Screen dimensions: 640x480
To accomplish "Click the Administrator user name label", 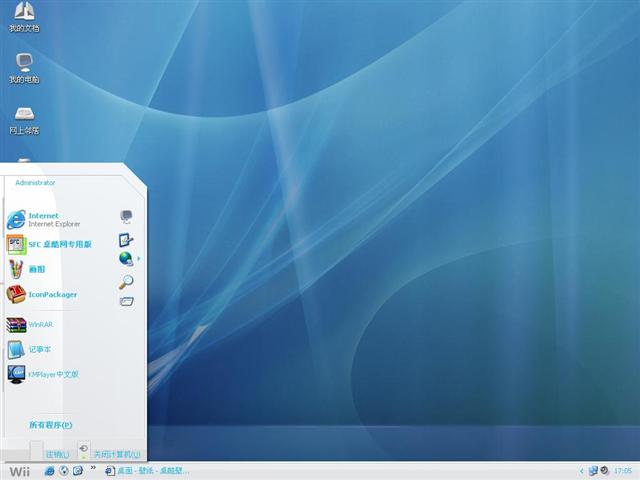I will tap(35, 182).
